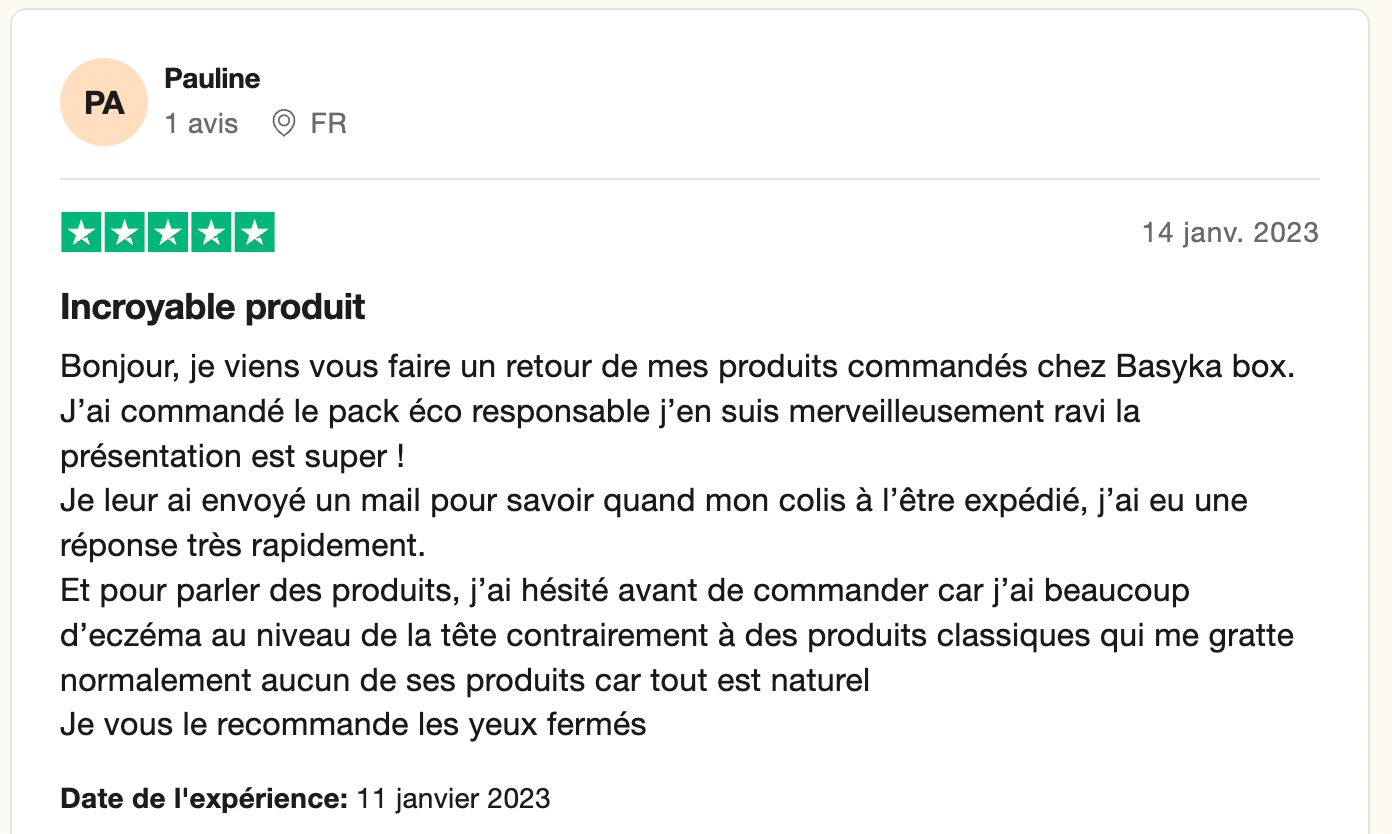The width and height of the screenshot is (1392, 834).
Task: Click the 'réponse très rapidement' line
Action: point(243,546)
